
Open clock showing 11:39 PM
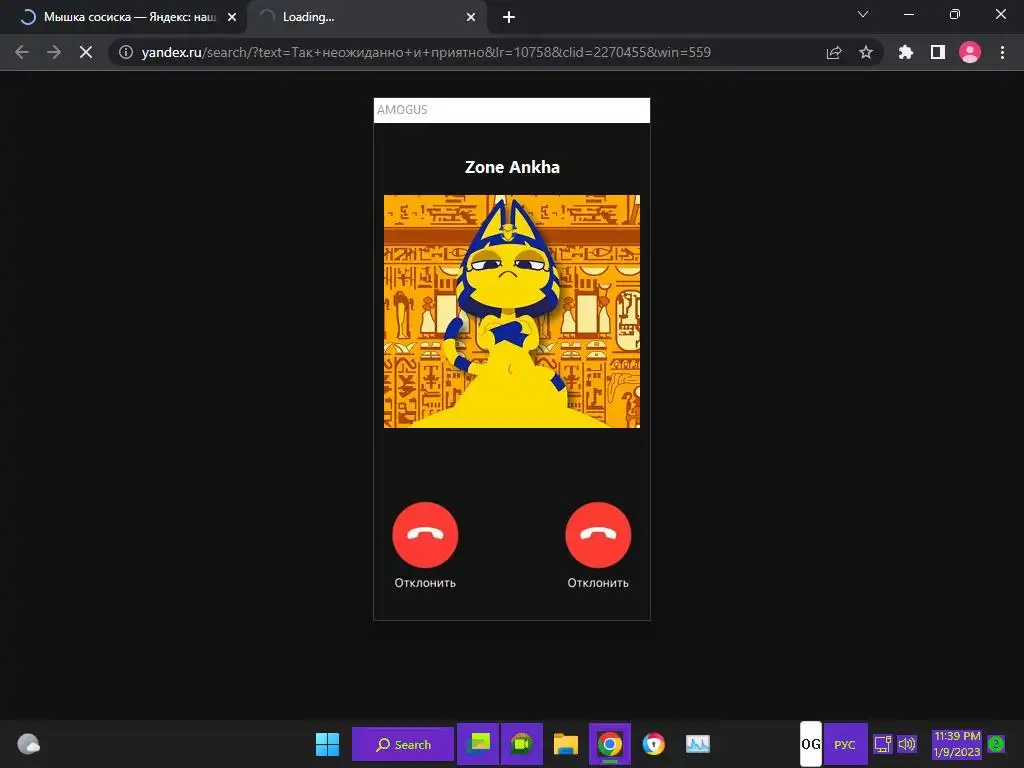pyautogui.click(x=957, y=744)
